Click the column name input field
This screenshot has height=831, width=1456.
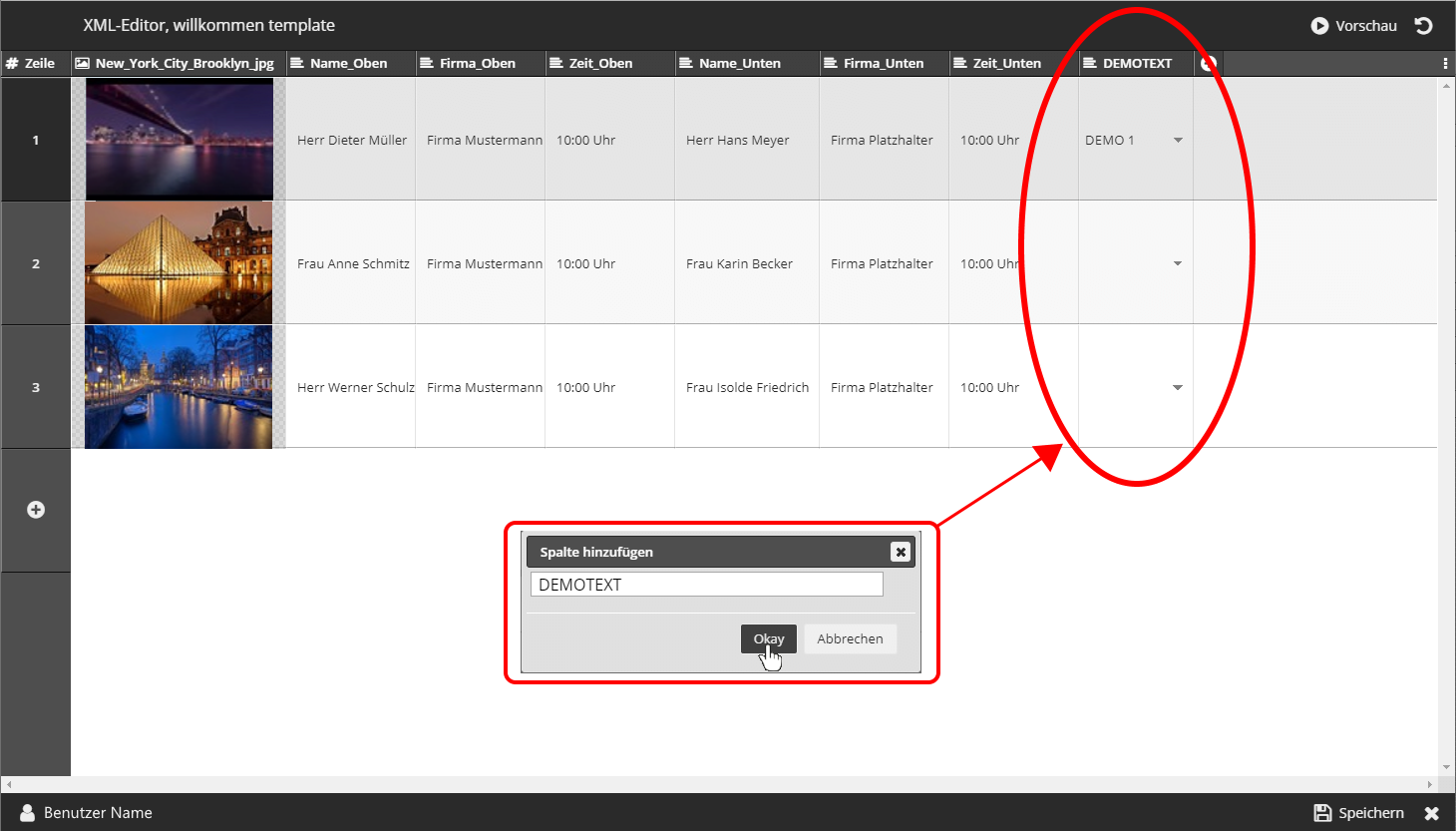706,585
